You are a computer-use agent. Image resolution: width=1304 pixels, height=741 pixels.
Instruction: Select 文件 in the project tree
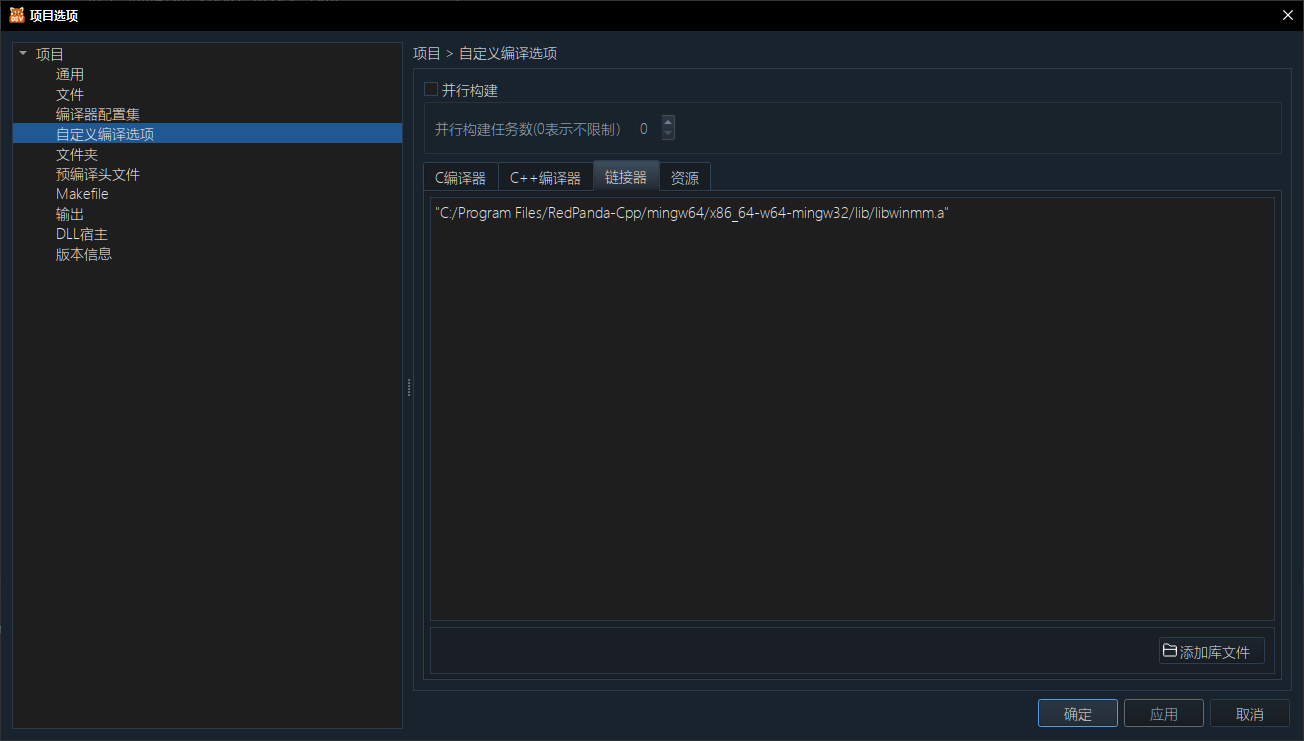70,94
